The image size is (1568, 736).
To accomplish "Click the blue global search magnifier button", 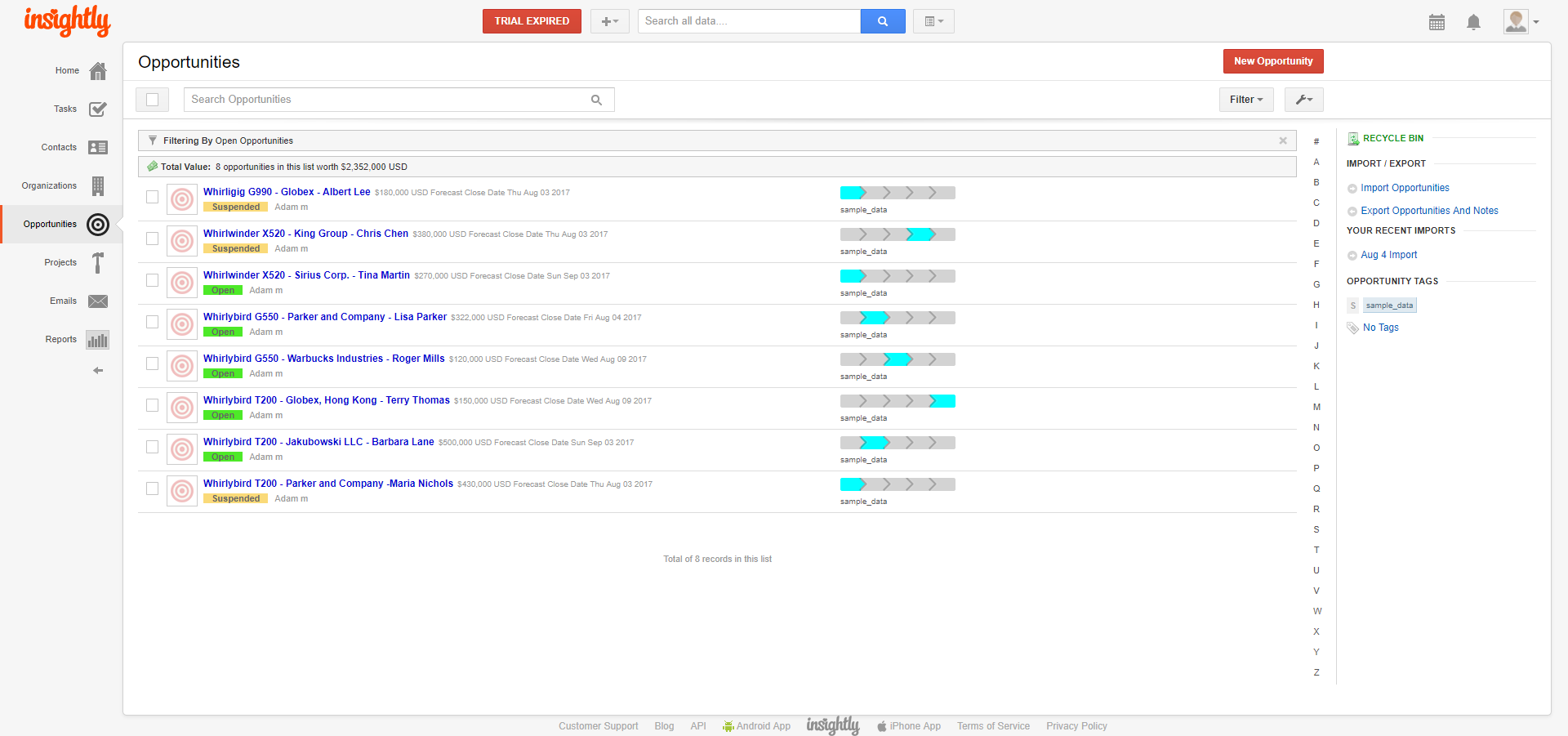I will (x=883, y=21).
